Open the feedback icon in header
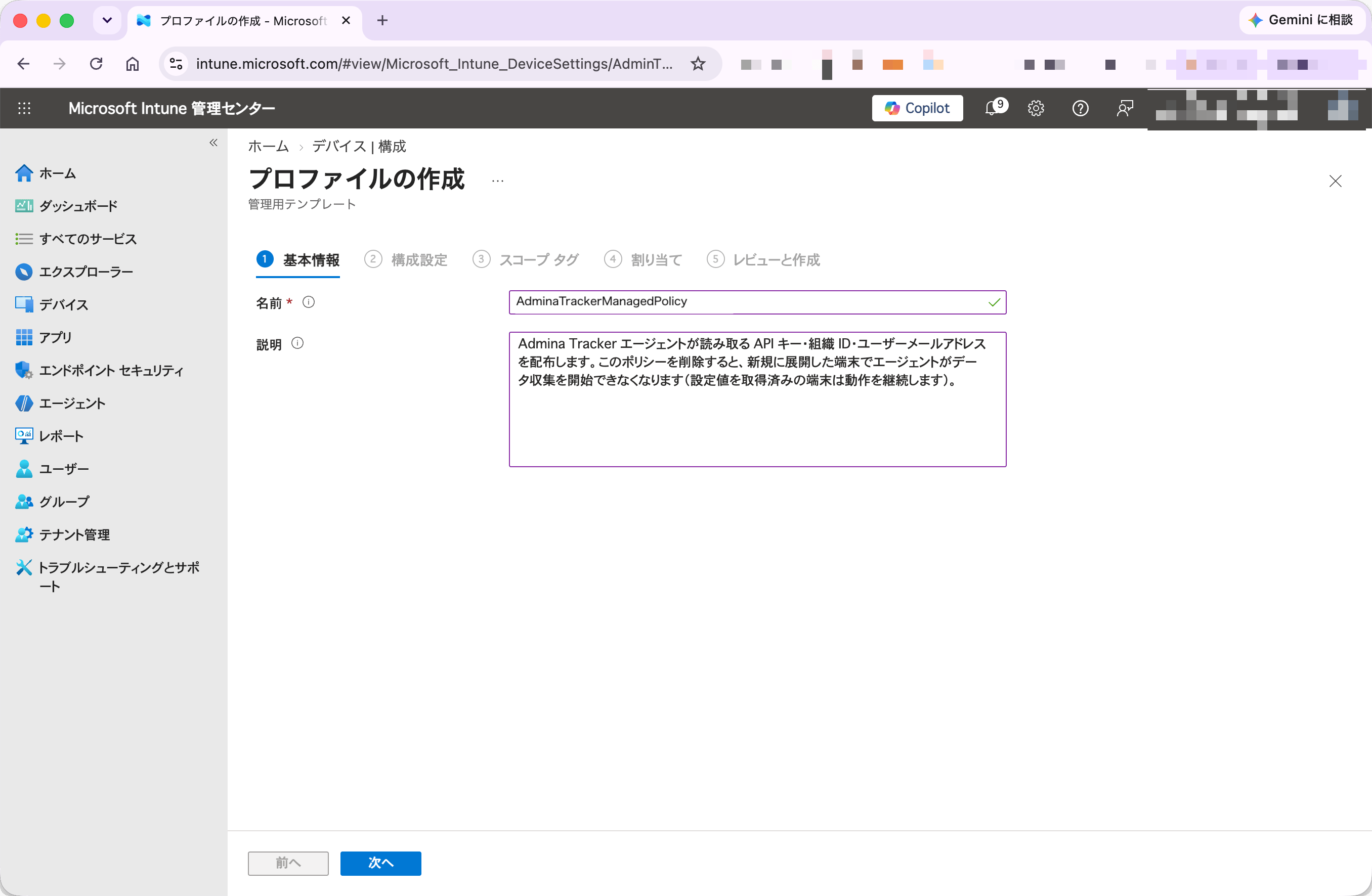Viewport: 1372px width, 896px height. click(1125, 108)
